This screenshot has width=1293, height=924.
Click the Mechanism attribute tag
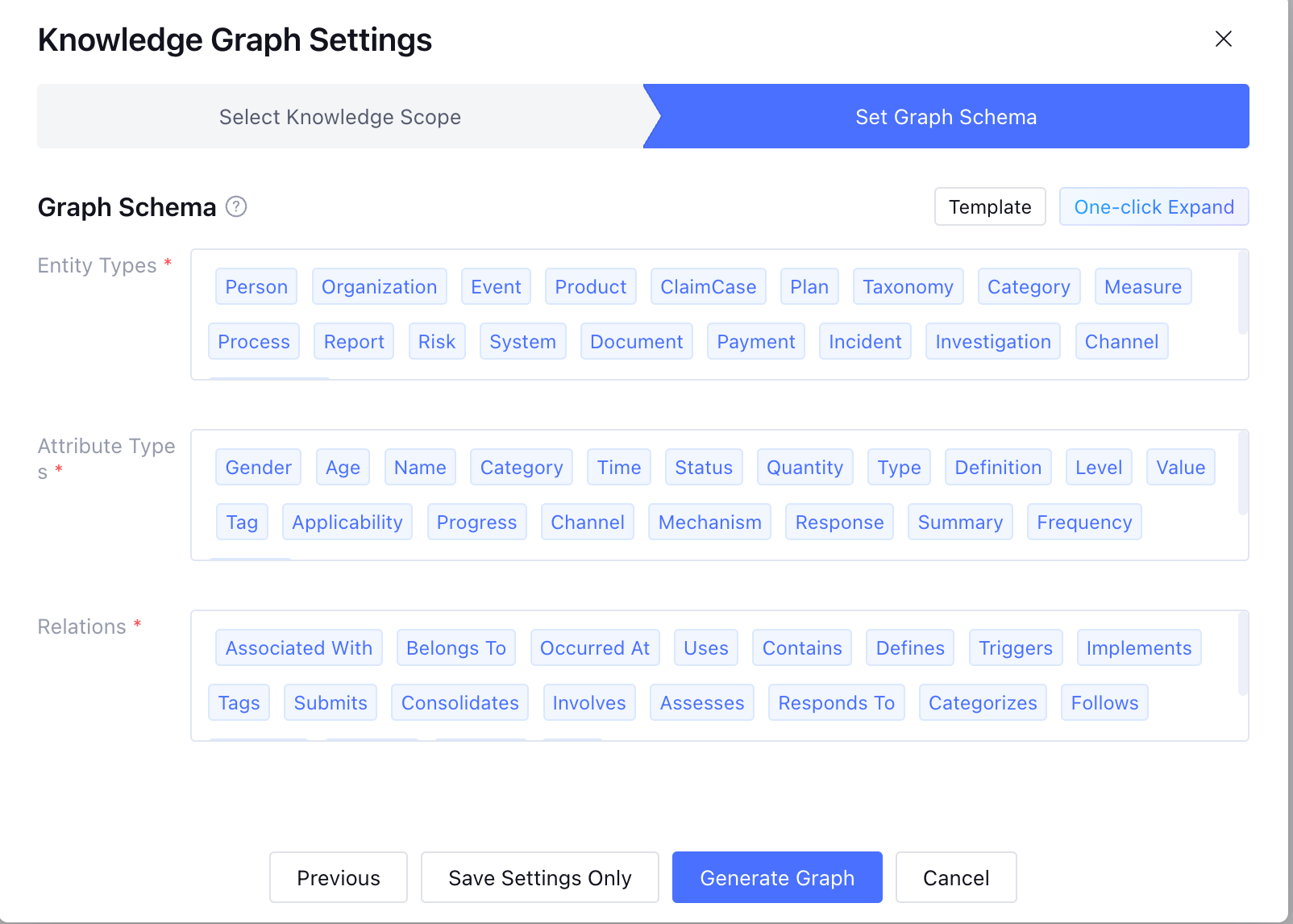click(x=709, y=522)
